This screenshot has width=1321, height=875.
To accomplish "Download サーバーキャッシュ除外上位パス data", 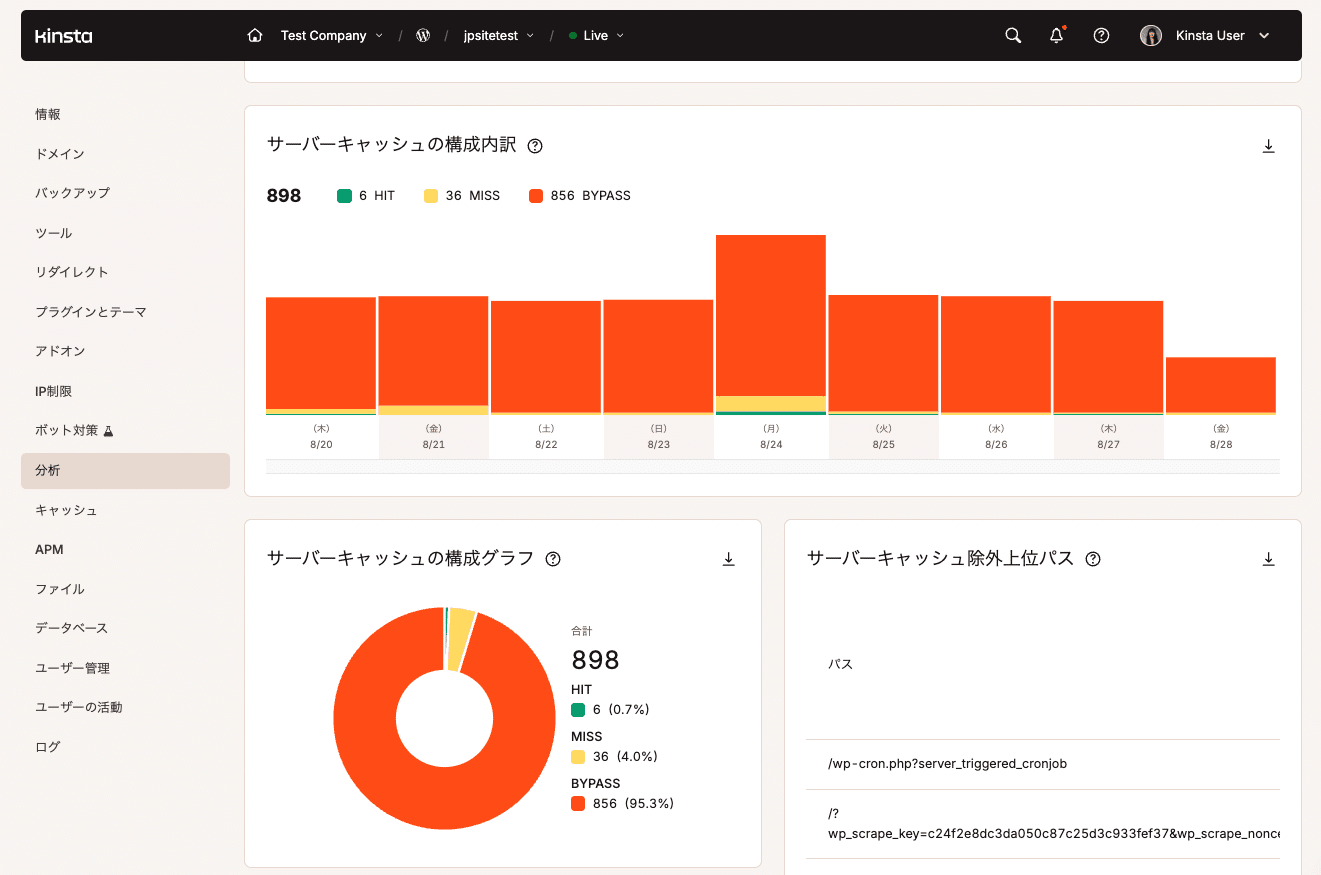I will (x=1268, y=559).
